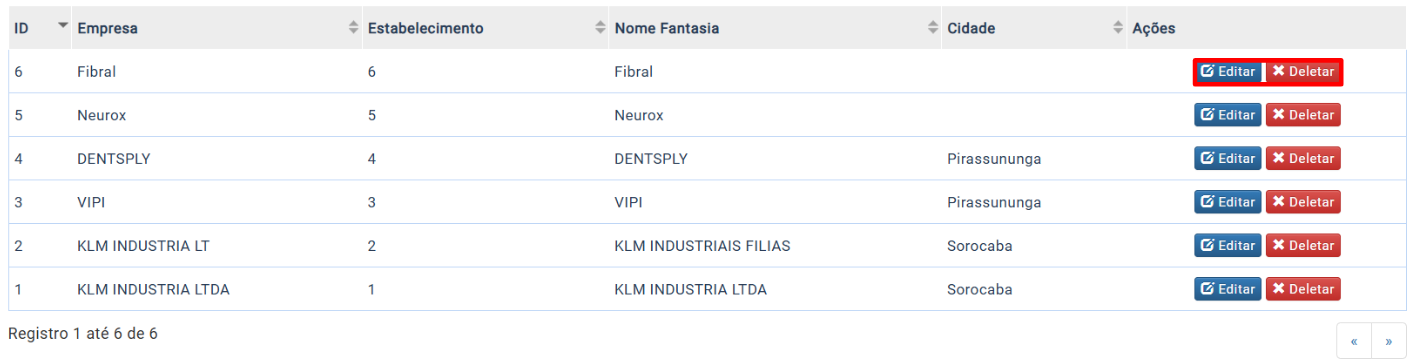Viewport: 1409px width, 363px height.
Task: Edit KLM INDUSTRIA LT row
Action: point(1228,245)
